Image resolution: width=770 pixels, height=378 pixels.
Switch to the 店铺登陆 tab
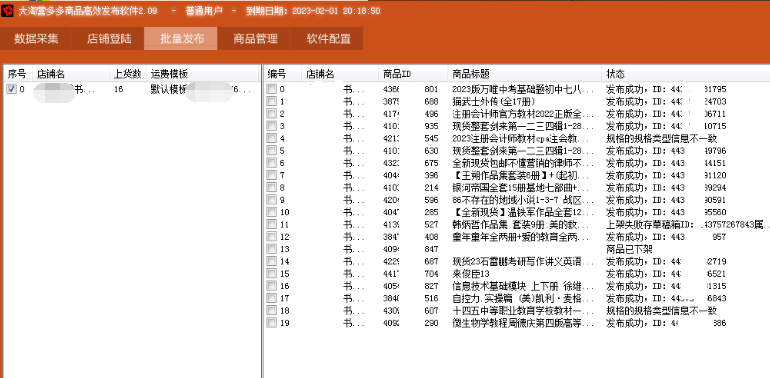(109, 39)
